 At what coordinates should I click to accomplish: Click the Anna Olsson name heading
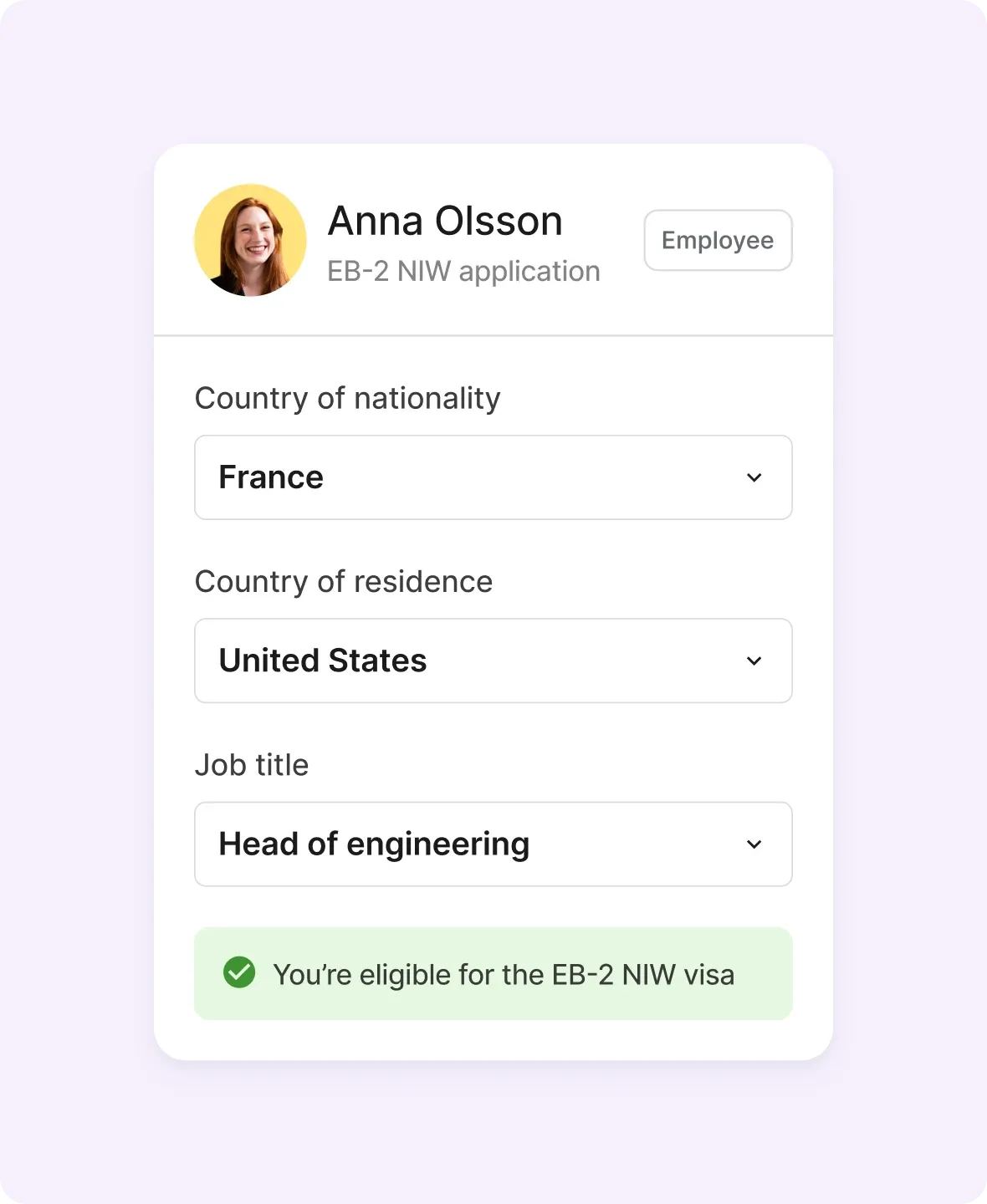pyautogui.click(x=445, y=222)
